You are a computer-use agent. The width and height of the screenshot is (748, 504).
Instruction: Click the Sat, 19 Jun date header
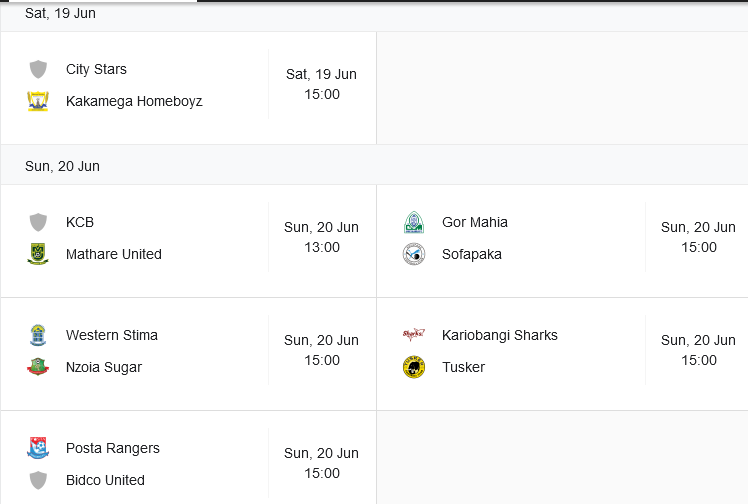pos(60,14)
